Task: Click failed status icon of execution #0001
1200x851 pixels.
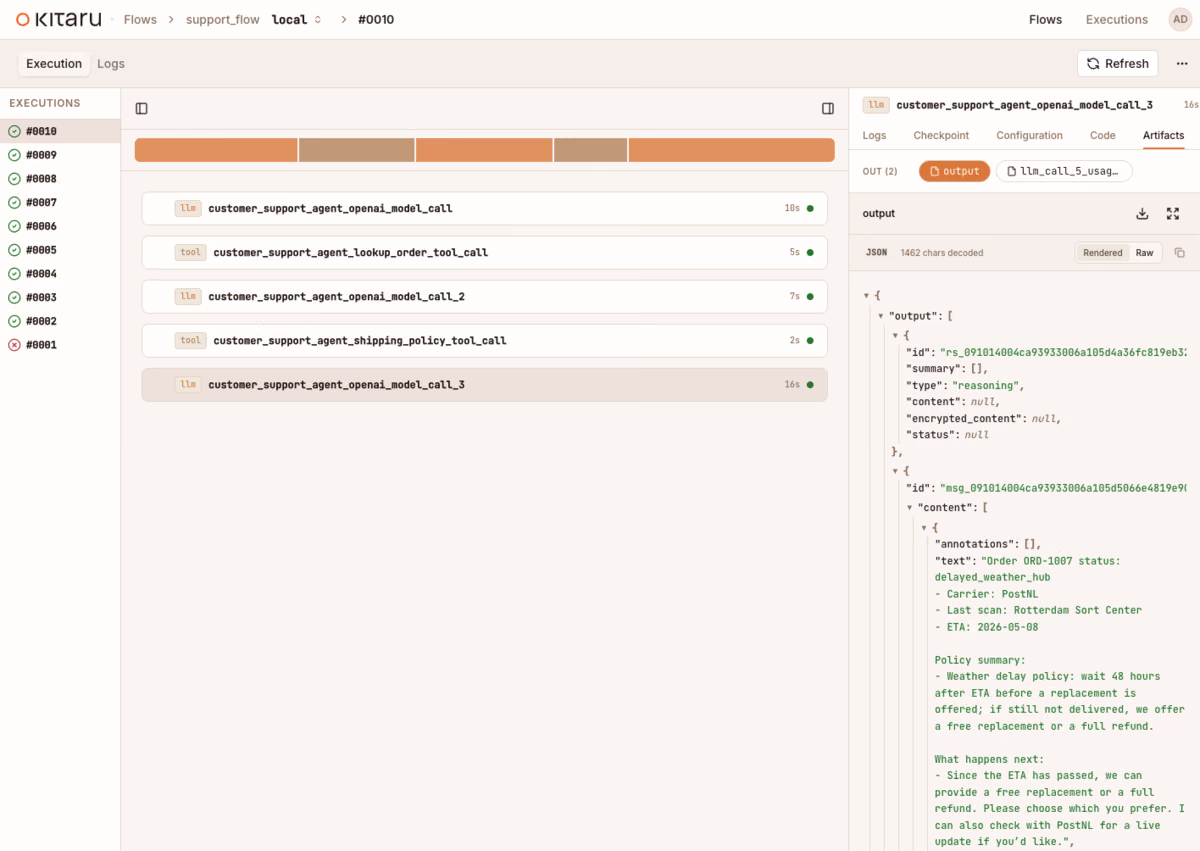Action: click(x=14, y=345)
